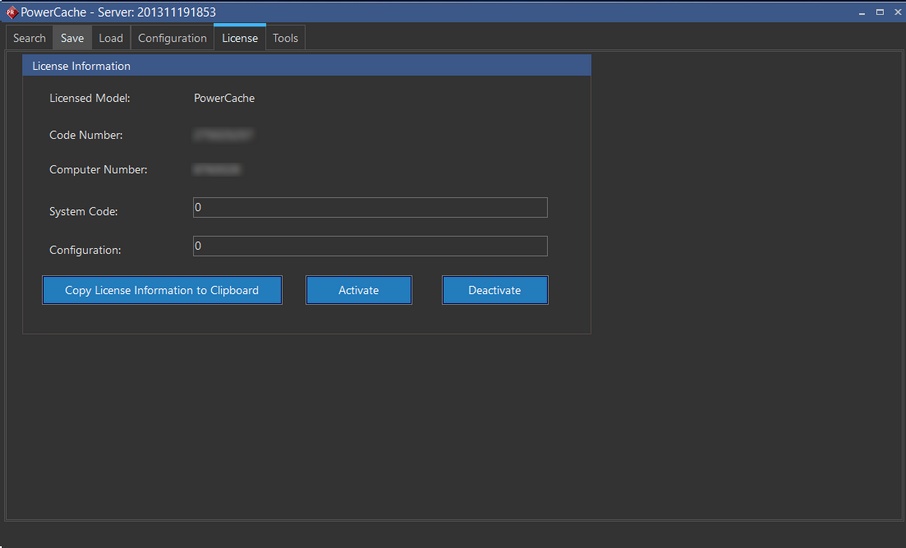Click the title bar server name text
Image resolution: width=906 pixels, height=548 pixels.
(x=118, y=12)
